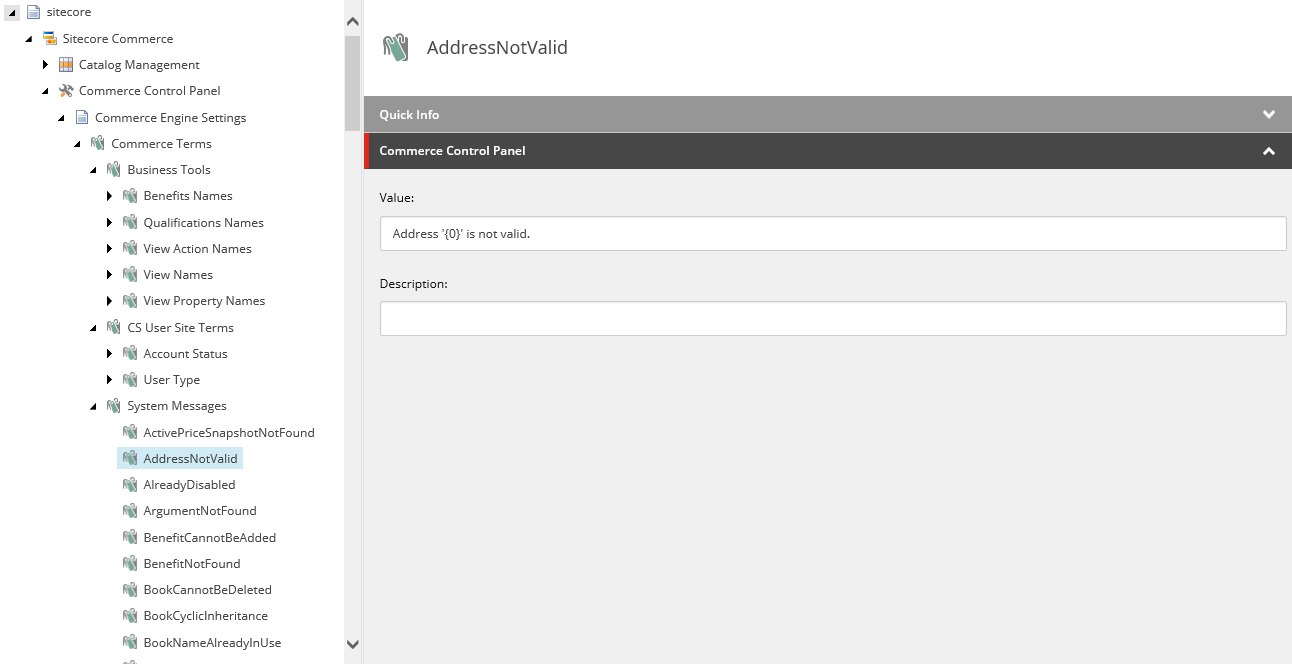Click the Commerce Control Panel section header
Viewport: 1292px width, 664px height.
(x=828, y=151)
